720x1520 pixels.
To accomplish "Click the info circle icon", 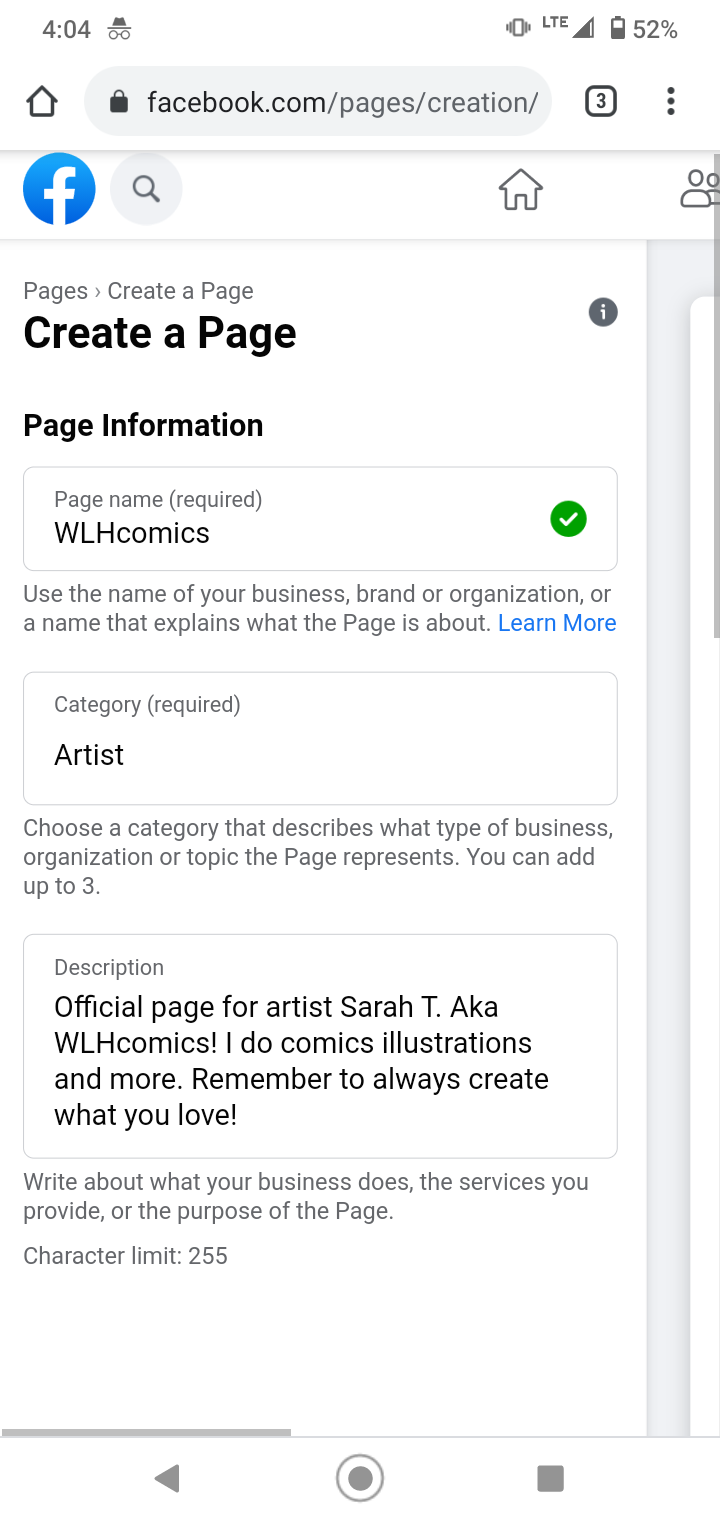I will pos(603,312).
